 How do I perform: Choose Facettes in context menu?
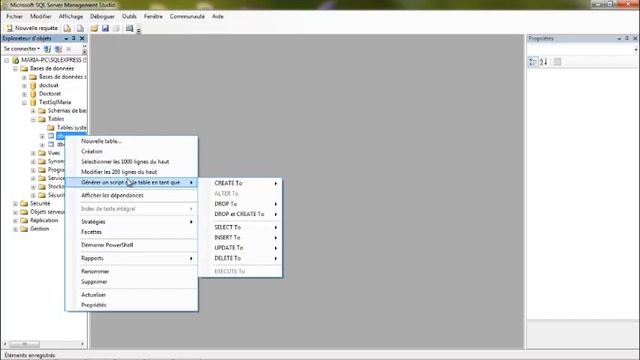131,232
